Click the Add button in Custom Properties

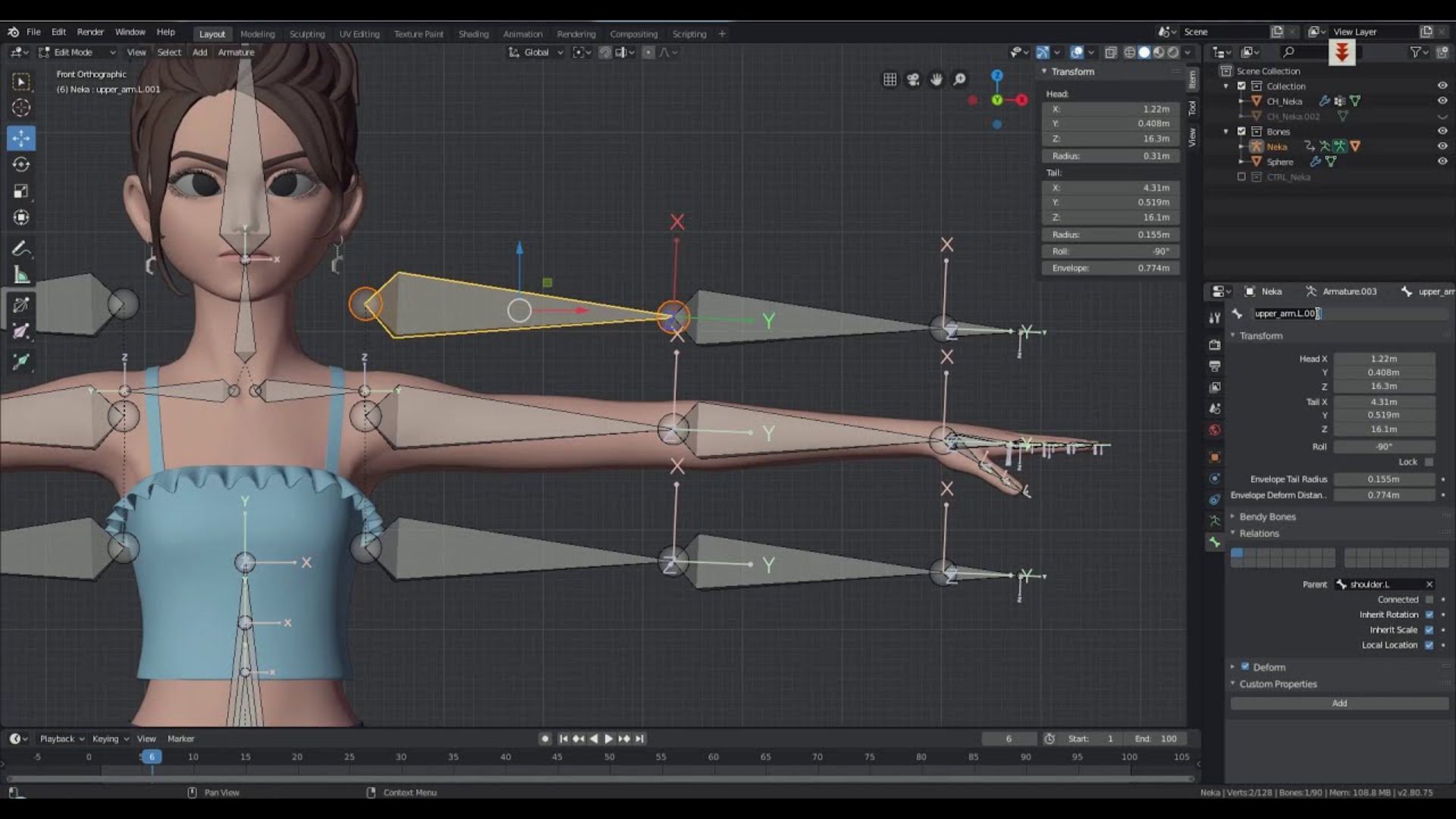[1339, 703]
